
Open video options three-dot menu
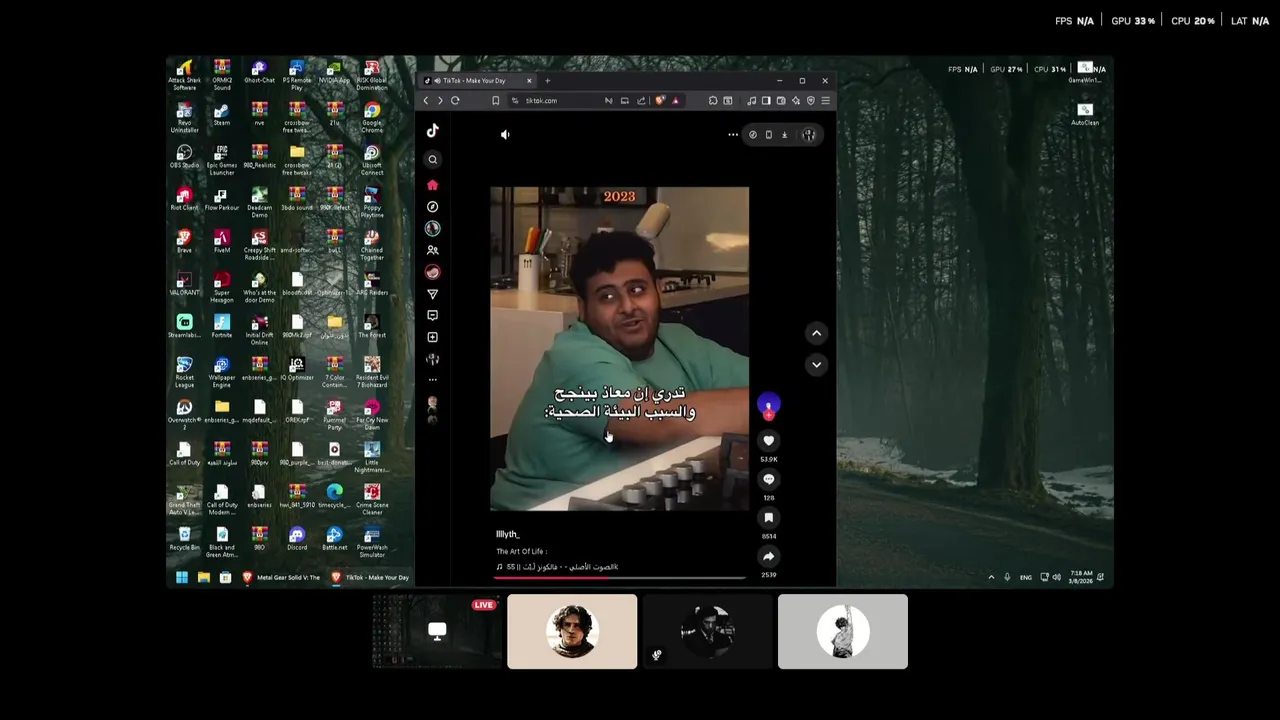[733, 135]
